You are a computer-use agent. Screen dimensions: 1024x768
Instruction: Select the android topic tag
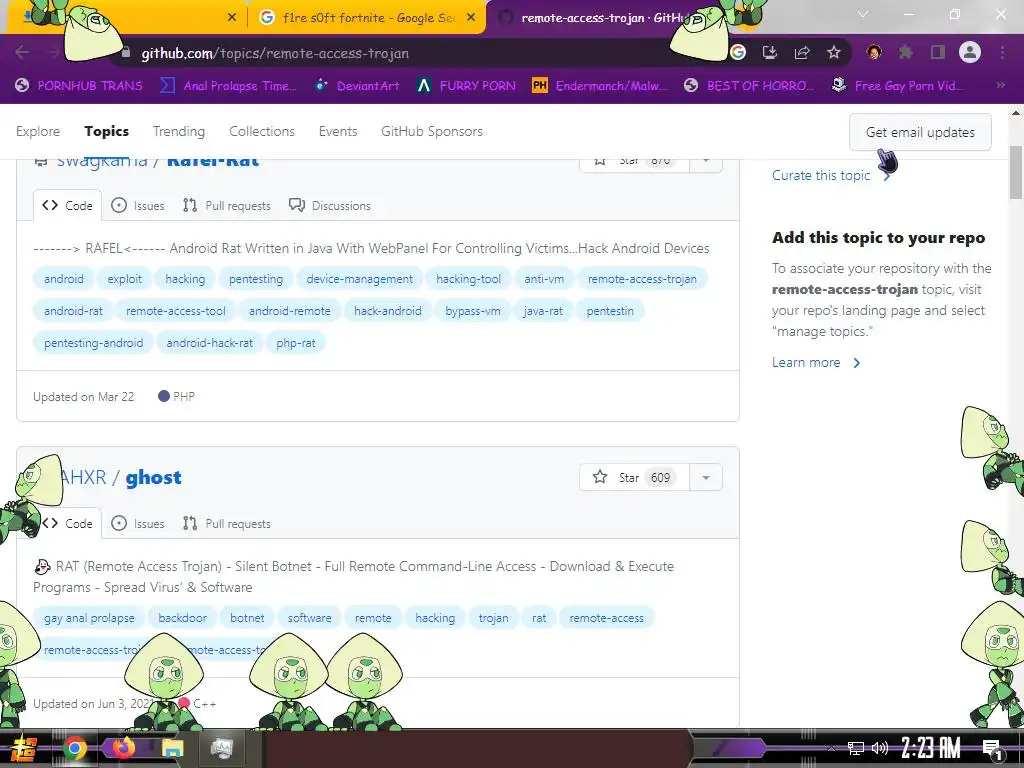[x=64, y=279]
